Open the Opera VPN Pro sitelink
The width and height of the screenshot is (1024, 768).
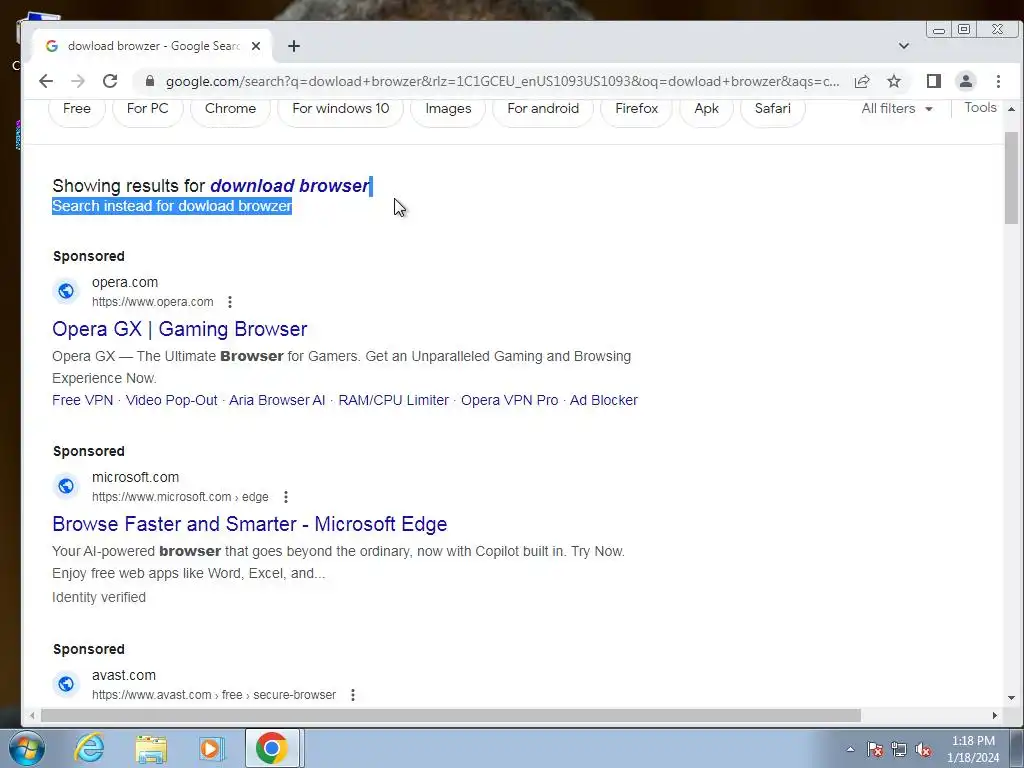[509, 400]
